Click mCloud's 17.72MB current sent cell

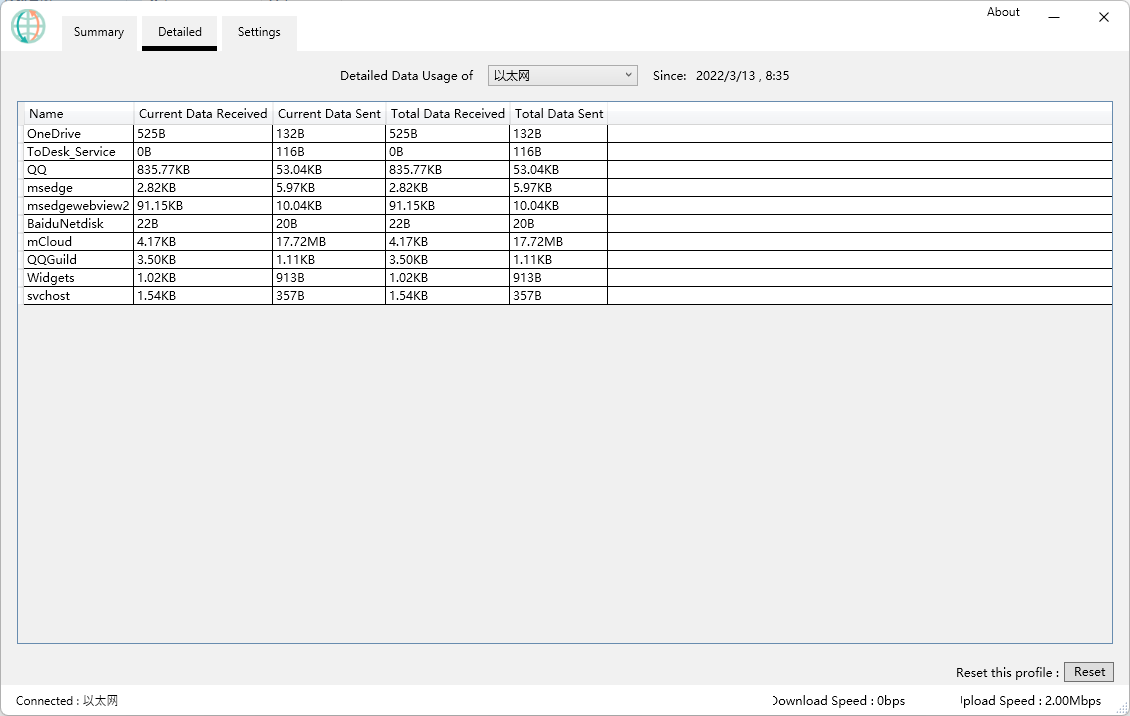[x=329, y=242]
